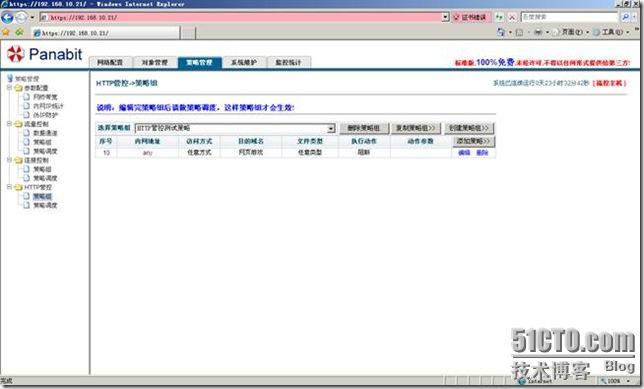The width and height of the screenshot is (644, 389).
Task: Open 策略组 under 连接控制
Action: tap(42, 169)
